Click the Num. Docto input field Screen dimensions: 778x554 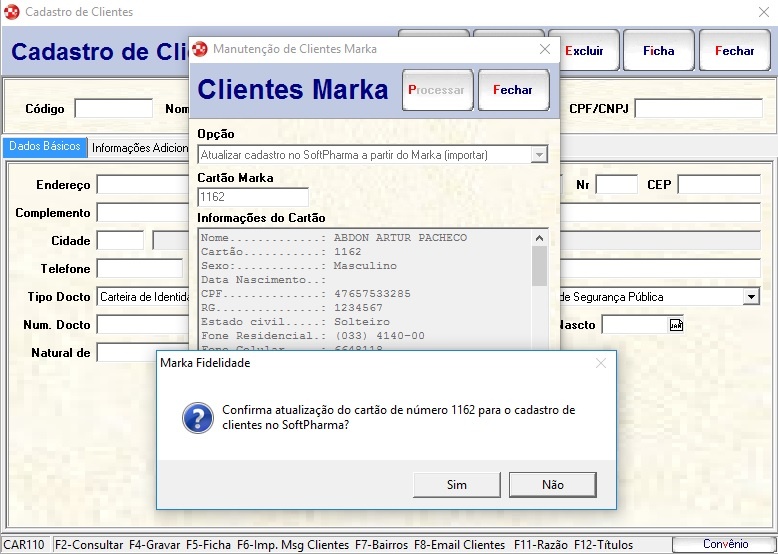(x=143, y=325)
